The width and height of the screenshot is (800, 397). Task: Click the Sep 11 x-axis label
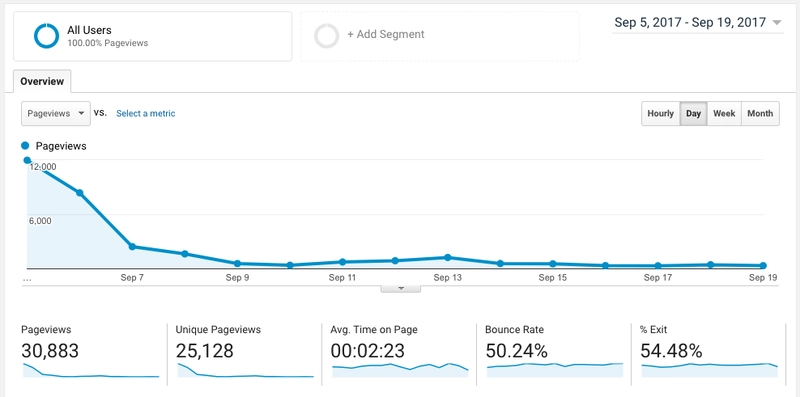(342, 278)
